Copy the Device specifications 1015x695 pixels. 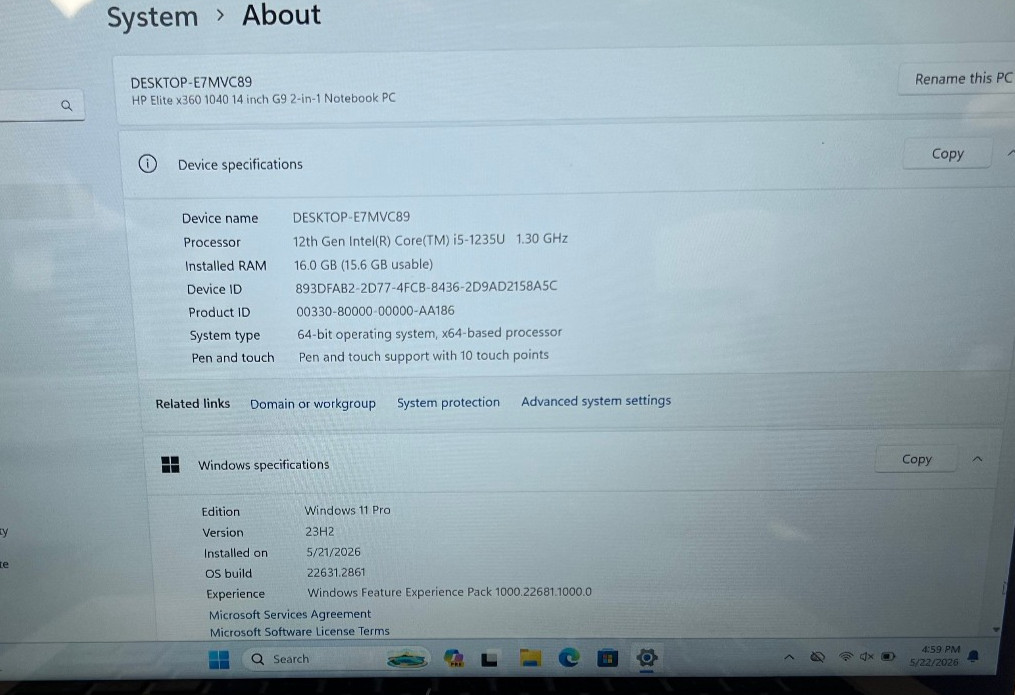pyautogui.click(x=947, y=153)
